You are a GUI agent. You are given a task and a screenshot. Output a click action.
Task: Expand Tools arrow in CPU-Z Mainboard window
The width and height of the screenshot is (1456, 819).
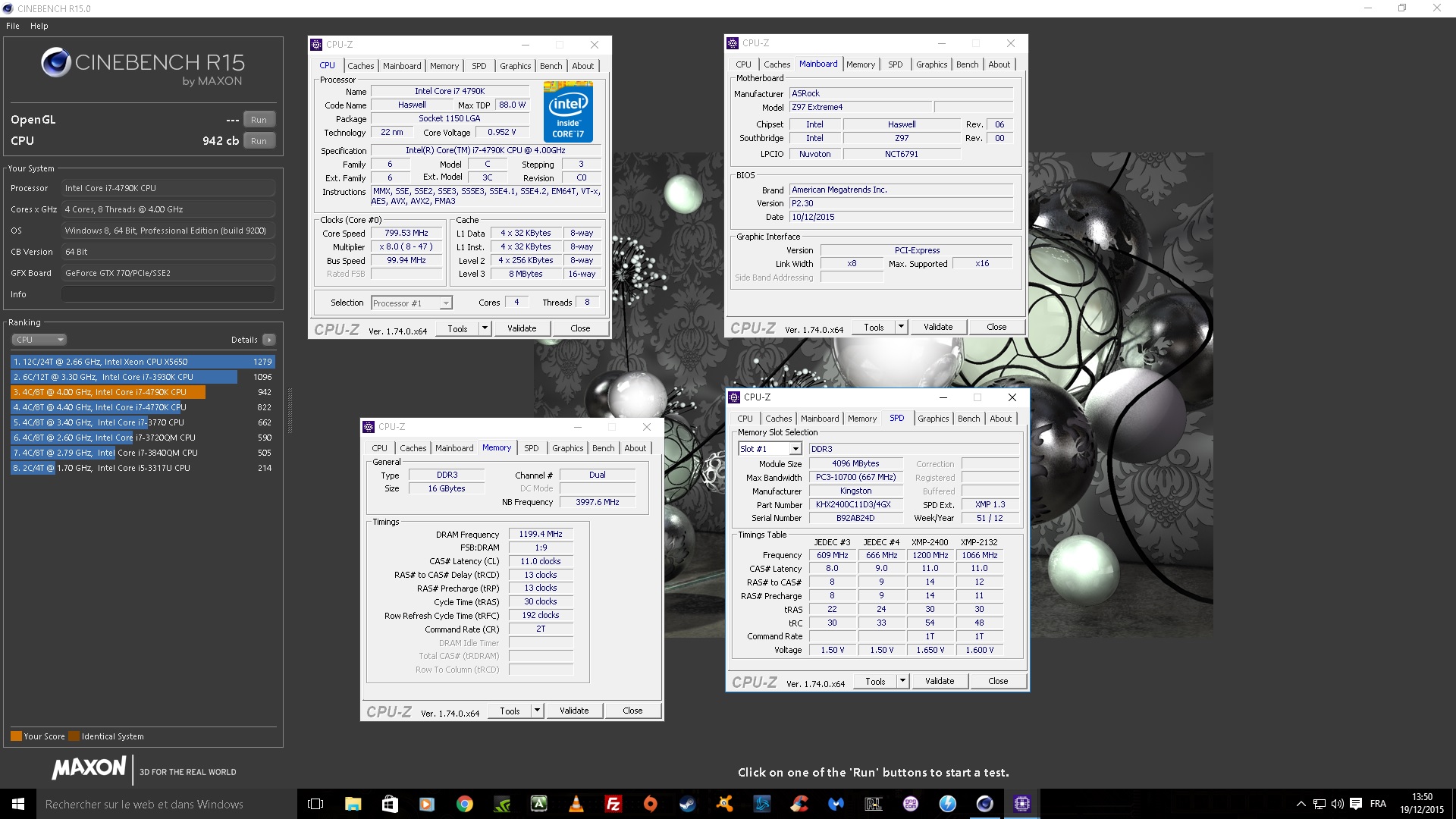coord(901,327)
